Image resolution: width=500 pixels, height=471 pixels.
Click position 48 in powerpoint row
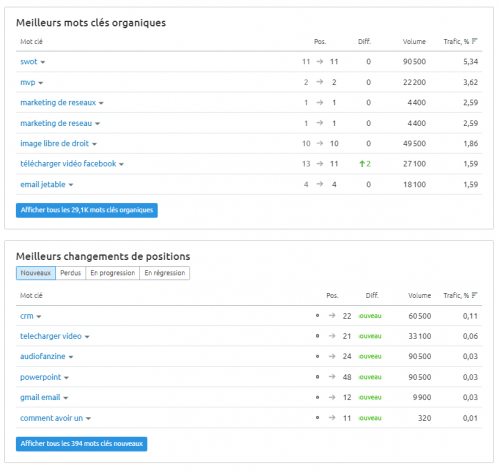(x=347, y=377)
